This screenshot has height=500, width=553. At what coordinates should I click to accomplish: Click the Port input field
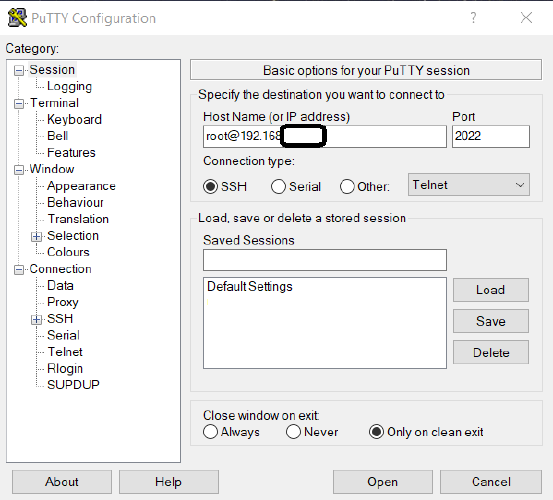click(x=491, y=136)
